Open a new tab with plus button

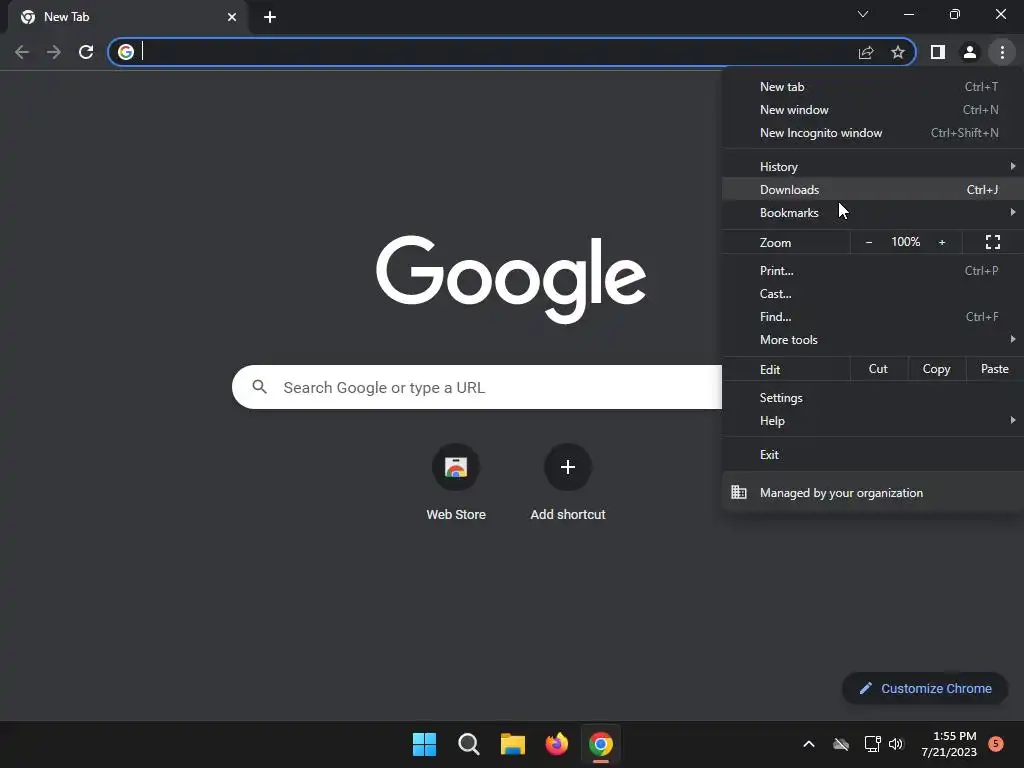270,17
